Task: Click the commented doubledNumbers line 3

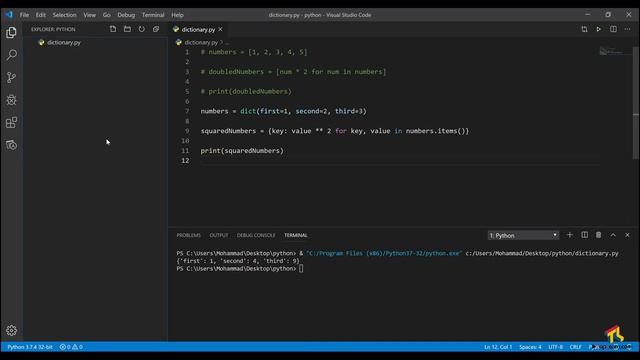Action: click(293, 72)
